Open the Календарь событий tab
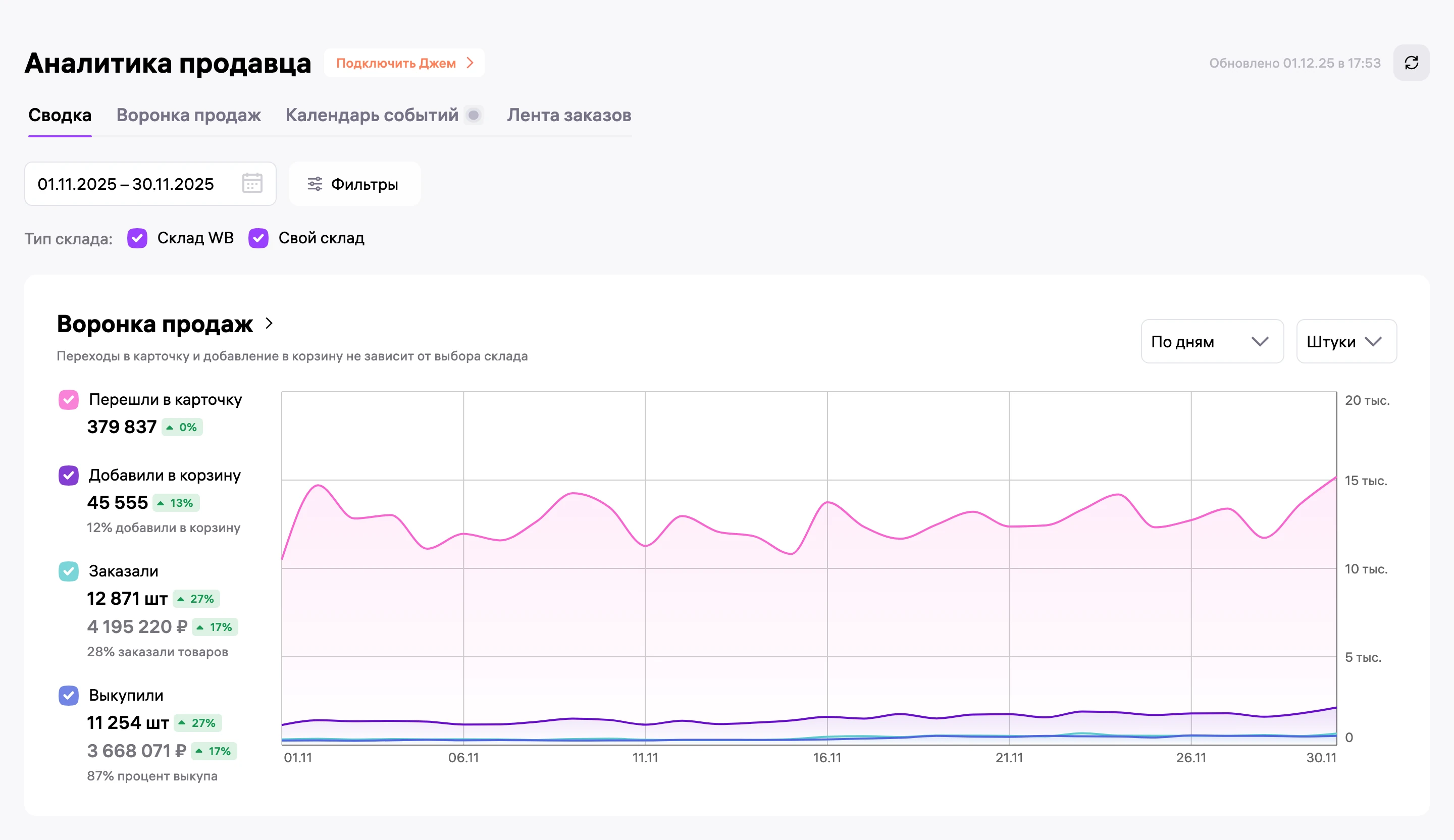The image size is (1454, 840). [372, 116]
